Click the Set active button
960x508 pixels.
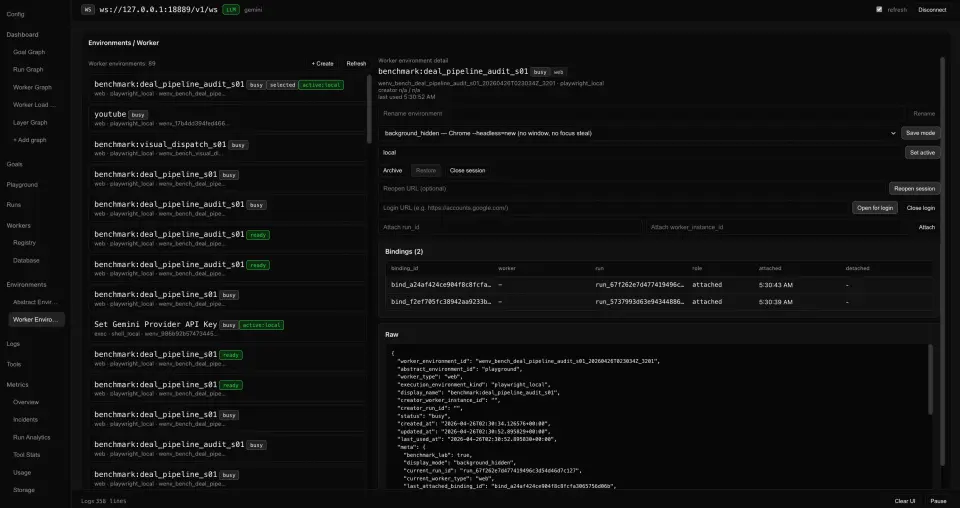tap(922, 153)
